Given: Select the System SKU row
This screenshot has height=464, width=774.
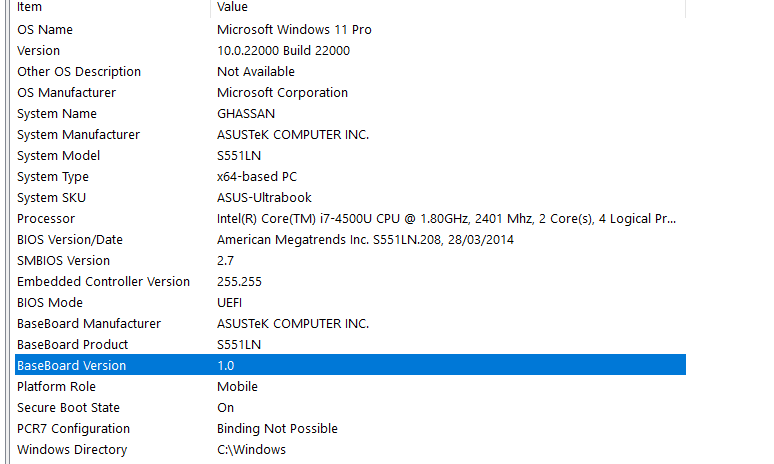Looking at the screenshot, I should (350, 197).
